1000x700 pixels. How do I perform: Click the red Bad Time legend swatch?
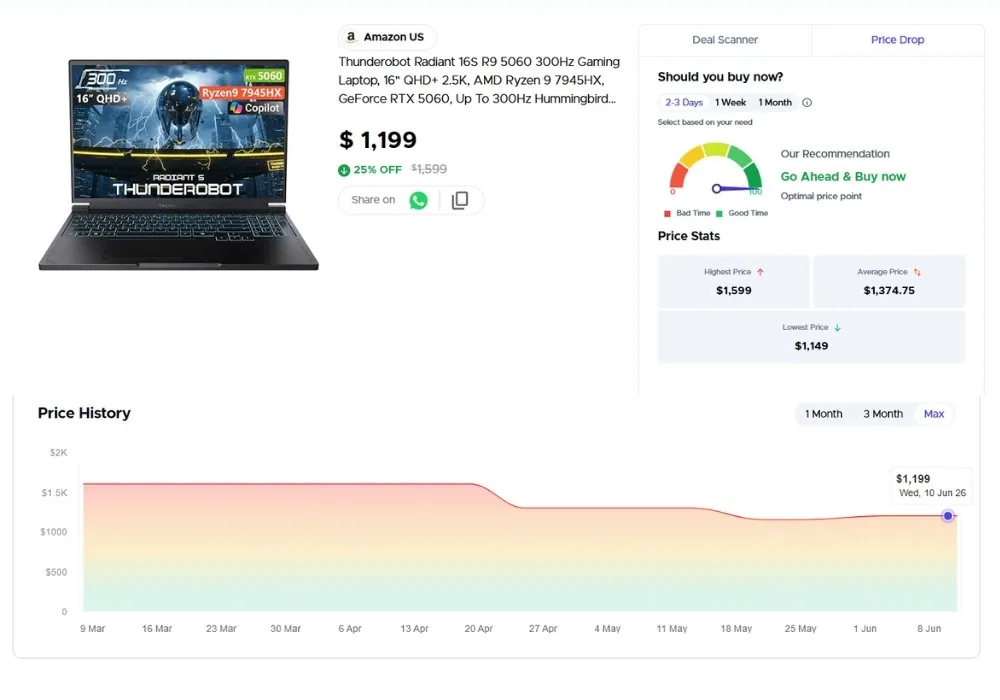(x=667, y=214)
